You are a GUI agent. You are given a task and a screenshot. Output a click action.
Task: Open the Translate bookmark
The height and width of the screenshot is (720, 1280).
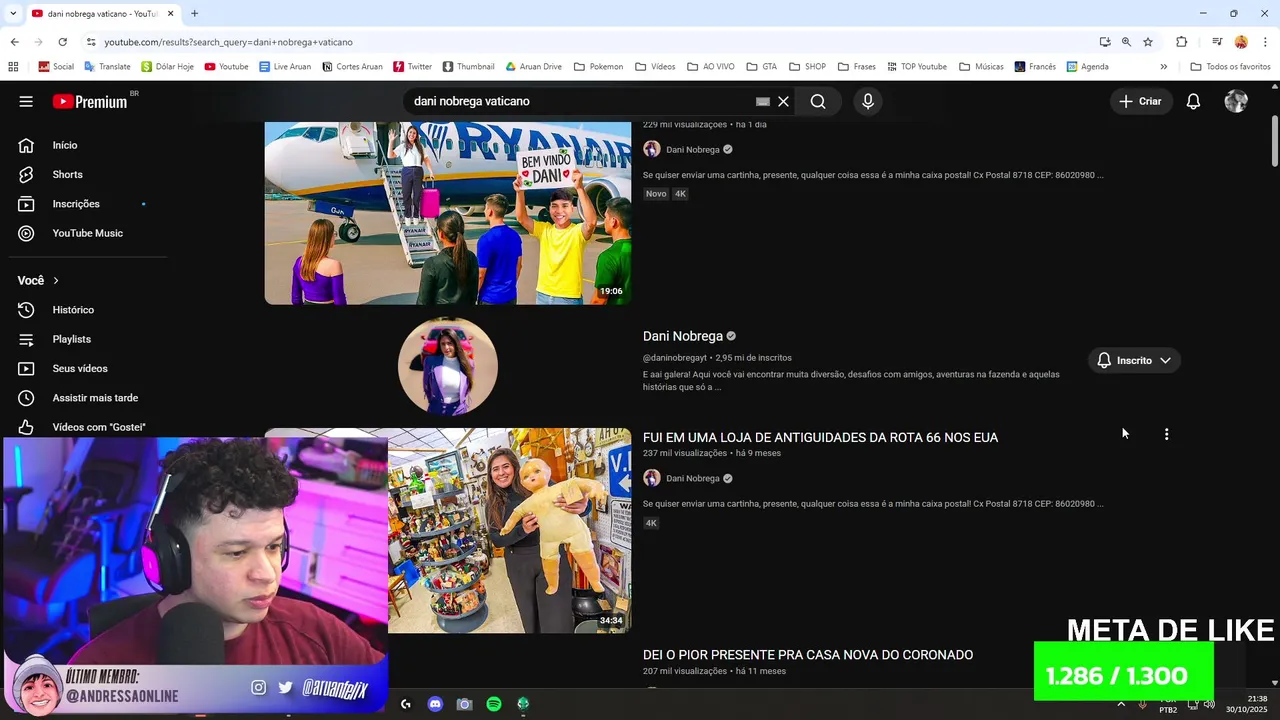(107, 67)
